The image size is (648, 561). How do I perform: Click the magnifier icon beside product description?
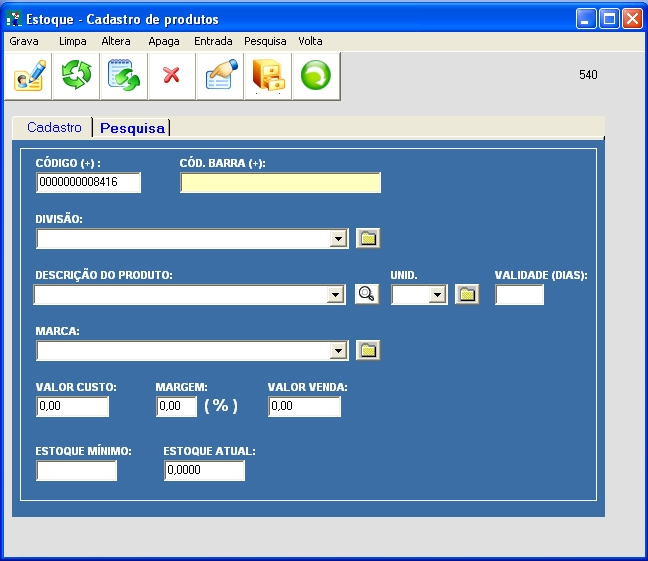point(367,294)
